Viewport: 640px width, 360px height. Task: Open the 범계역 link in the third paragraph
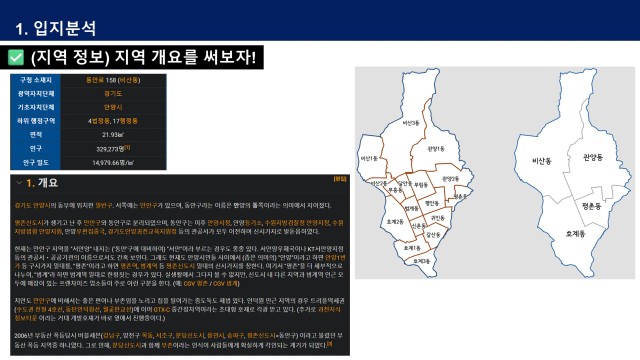coord(149,266)
